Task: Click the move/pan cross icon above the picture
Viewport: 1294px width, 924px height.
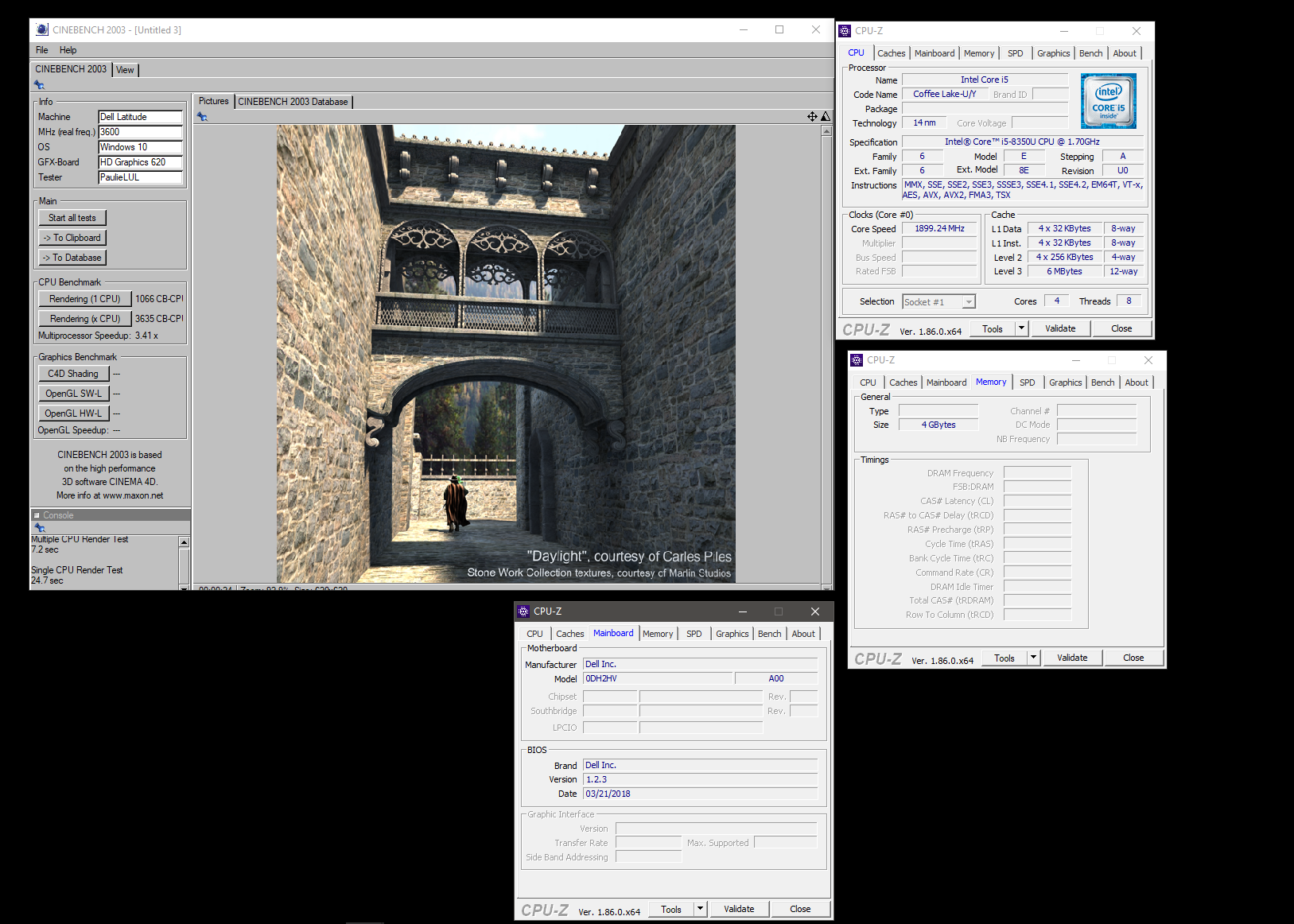Action: point(812,116)
